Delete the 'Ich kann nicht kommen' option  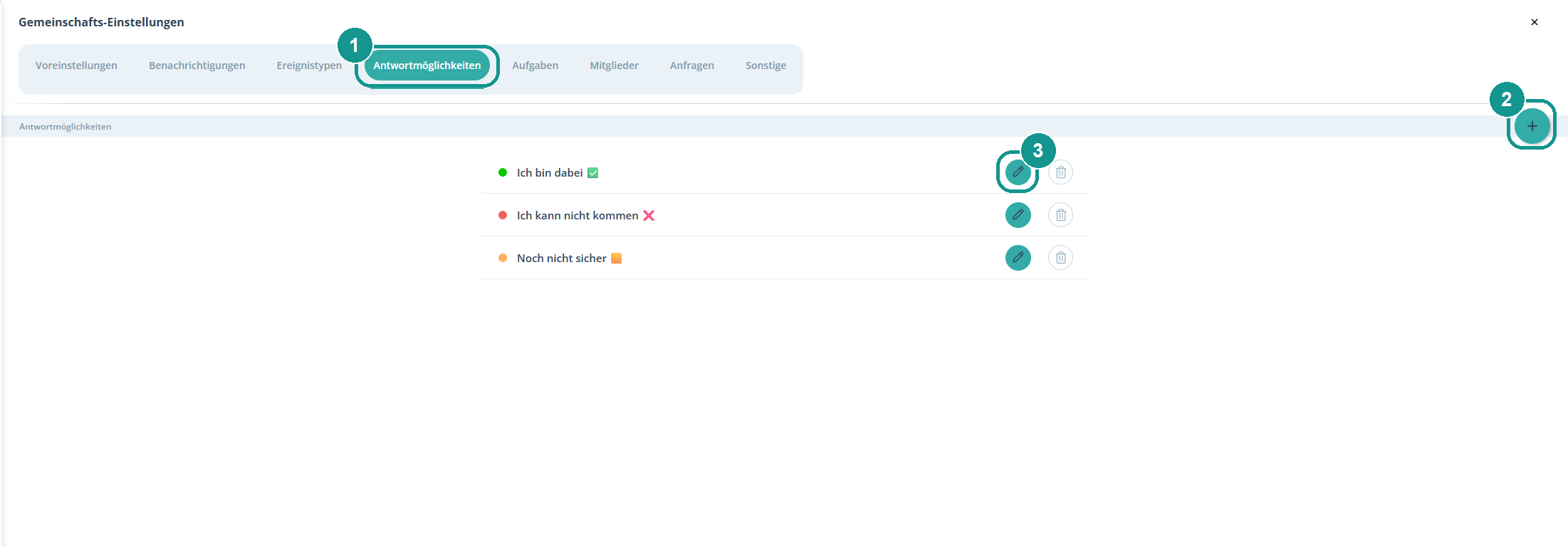pos(1060,215)
